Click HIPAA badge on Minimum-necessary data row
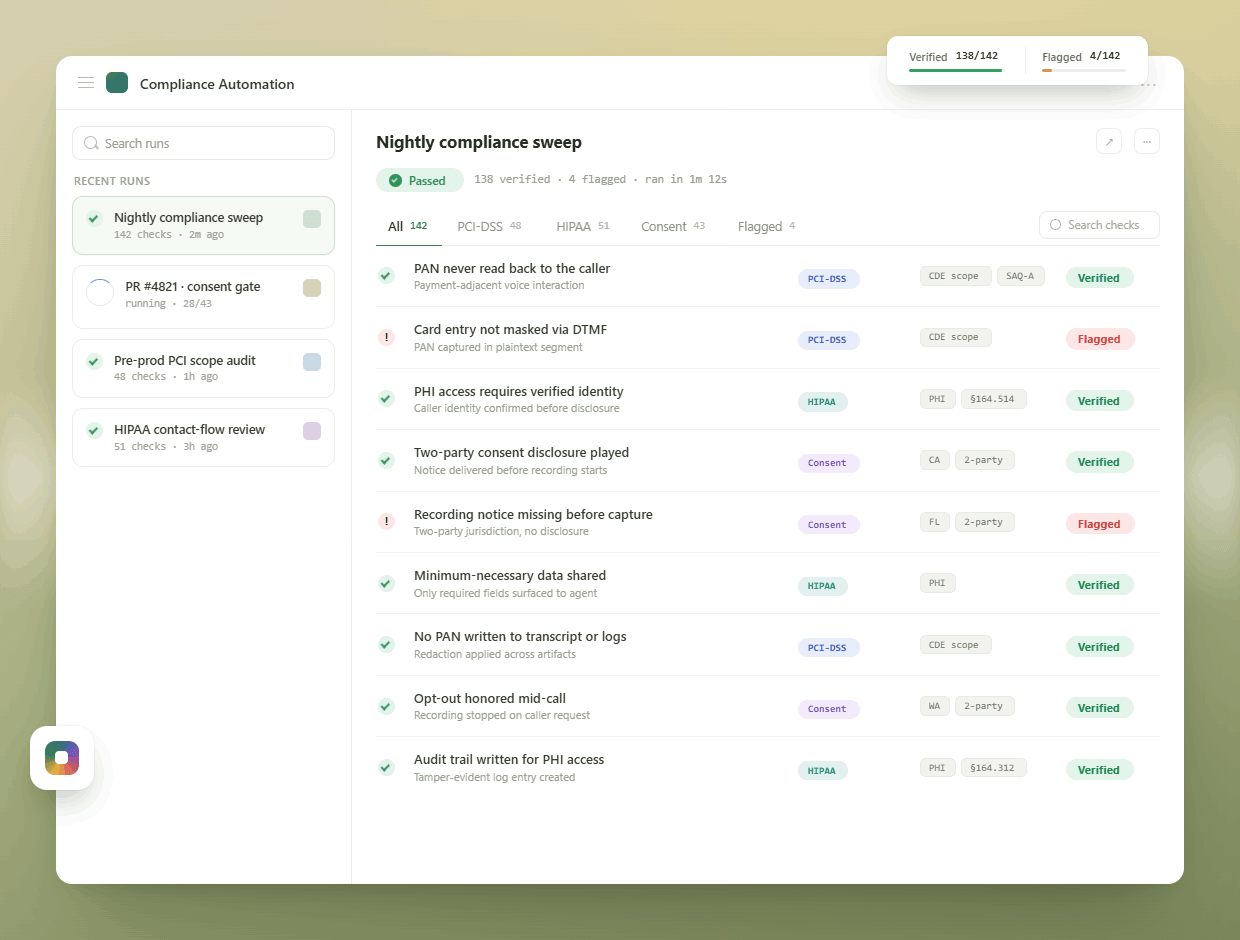The height and width of the screenshot is (940, 1240). (x=822, y=586)
